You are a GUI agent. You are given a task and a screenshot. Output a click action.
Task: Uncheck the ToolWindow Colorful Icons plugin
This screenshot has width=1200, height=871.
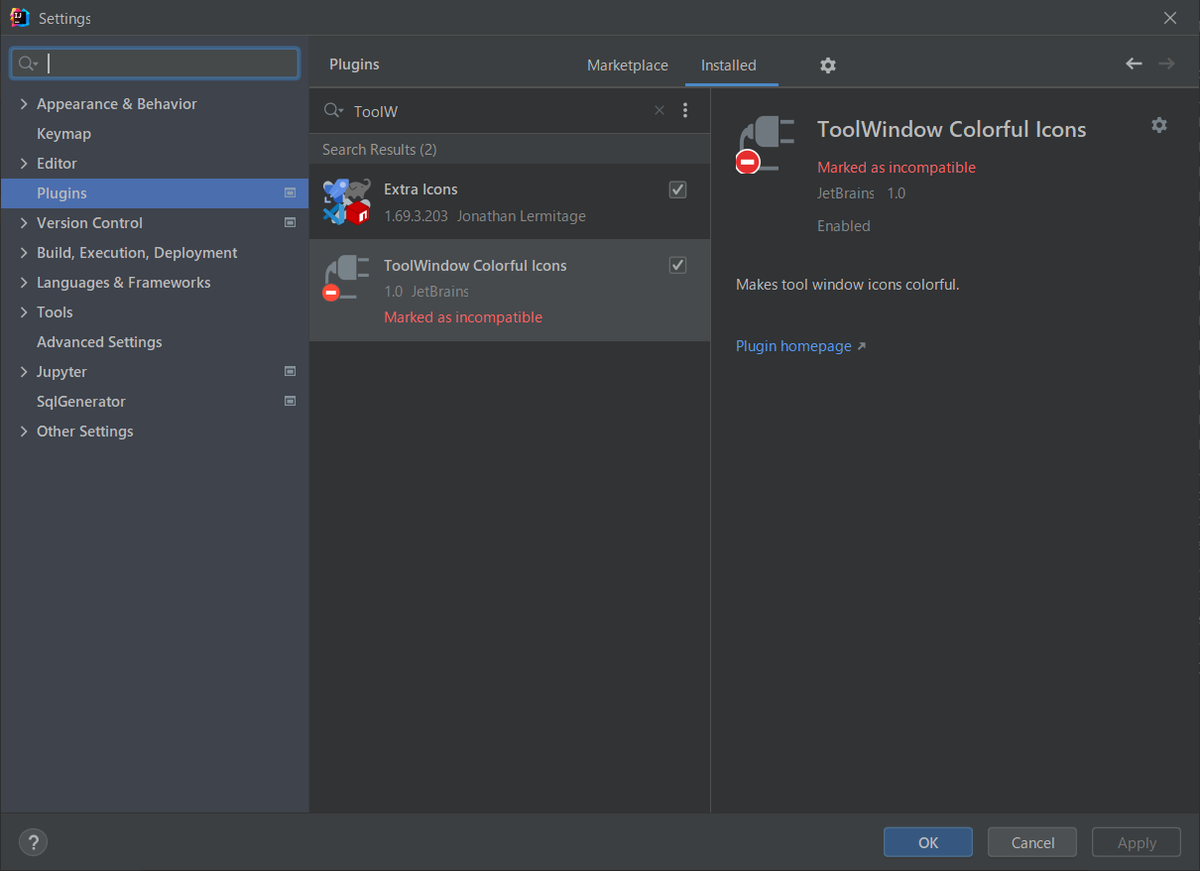(x=678, y=265)
